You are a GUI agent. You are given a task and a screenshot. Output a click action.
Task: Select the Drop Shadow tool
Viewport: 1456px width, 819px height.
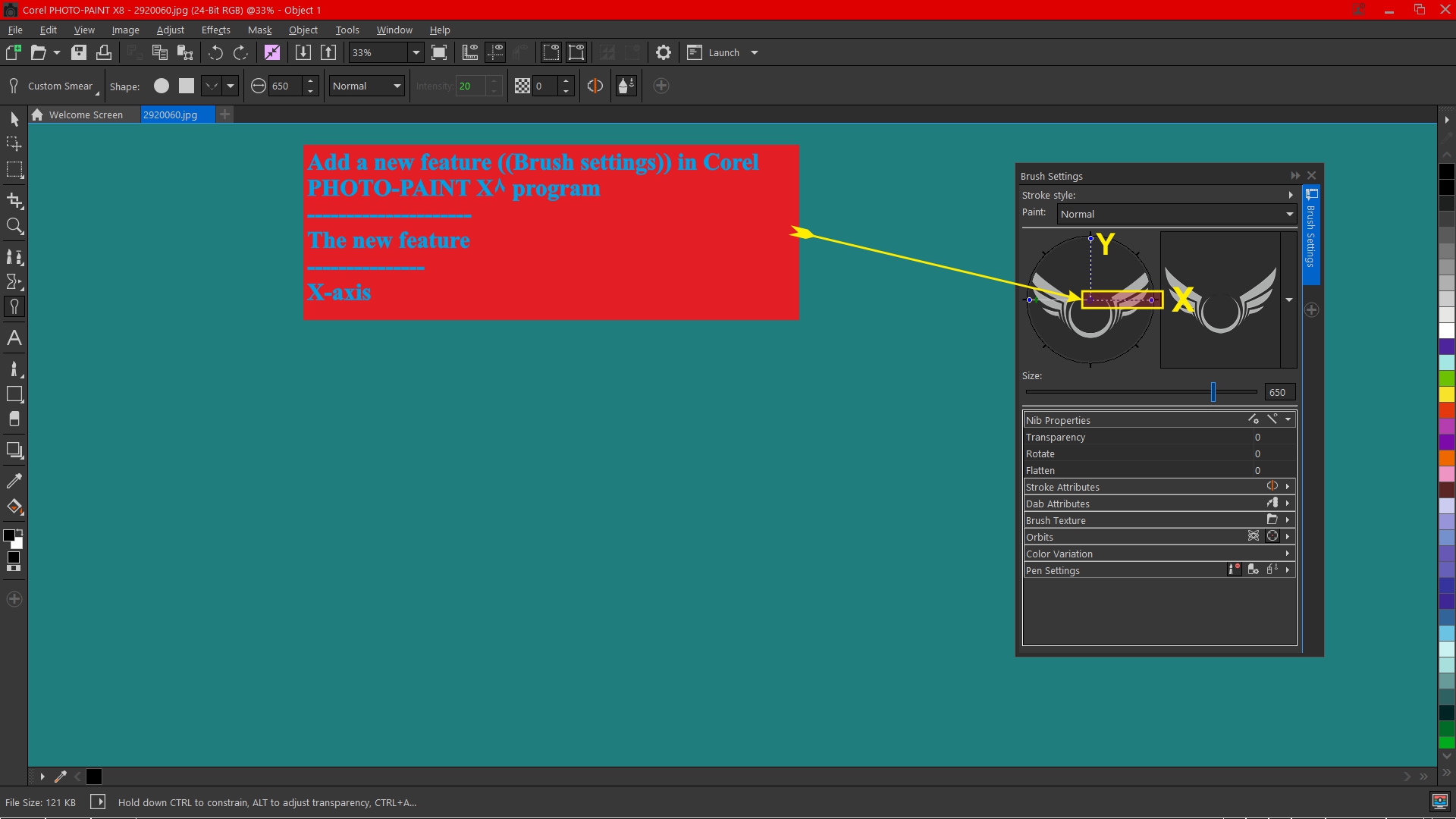14,450
